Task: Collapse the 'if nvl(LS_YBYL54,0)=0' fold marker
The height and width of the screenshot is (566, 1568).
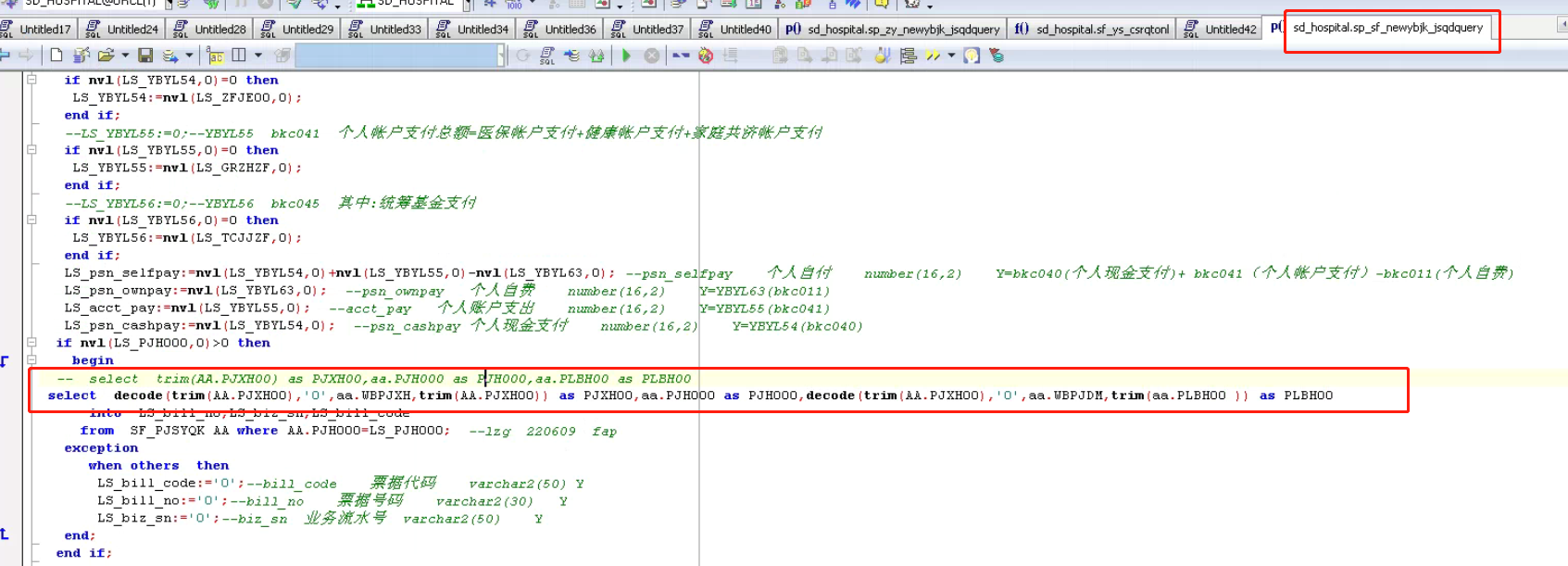Action: tap(31, 80)
